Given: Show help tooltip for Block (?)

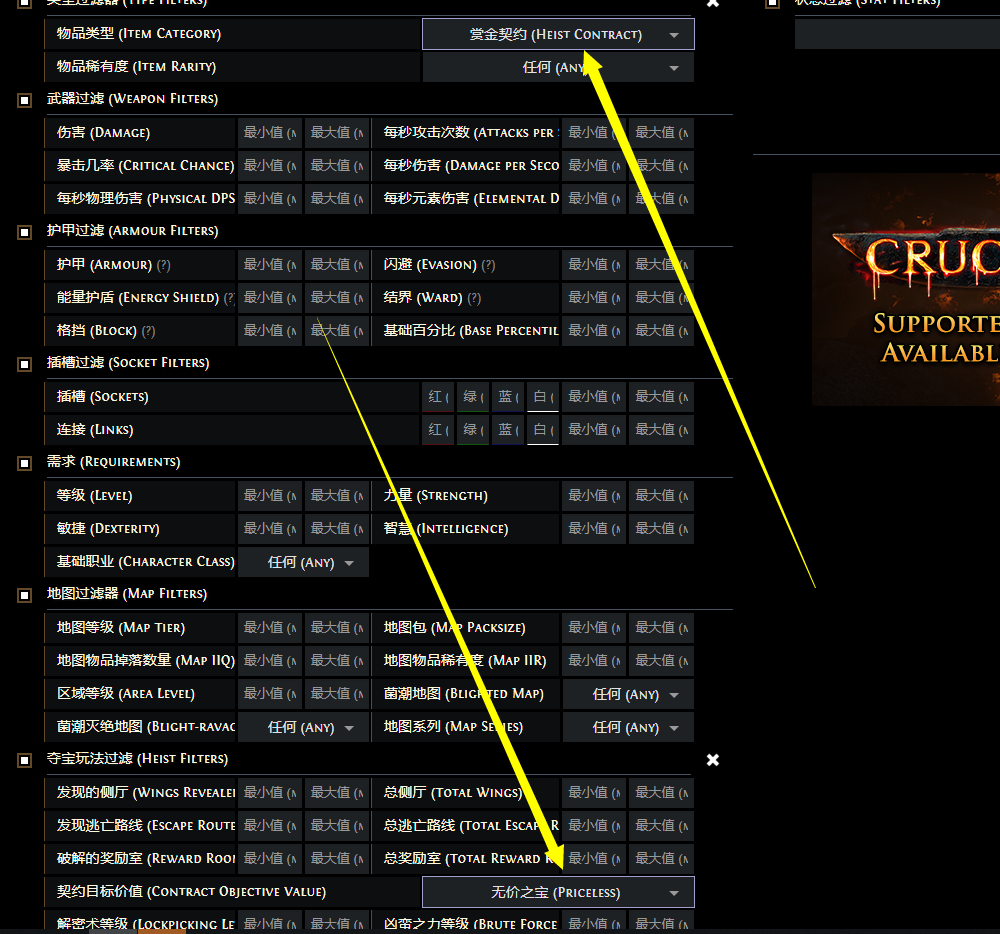Looking at the screenshot, I should [x=148, y=332].
